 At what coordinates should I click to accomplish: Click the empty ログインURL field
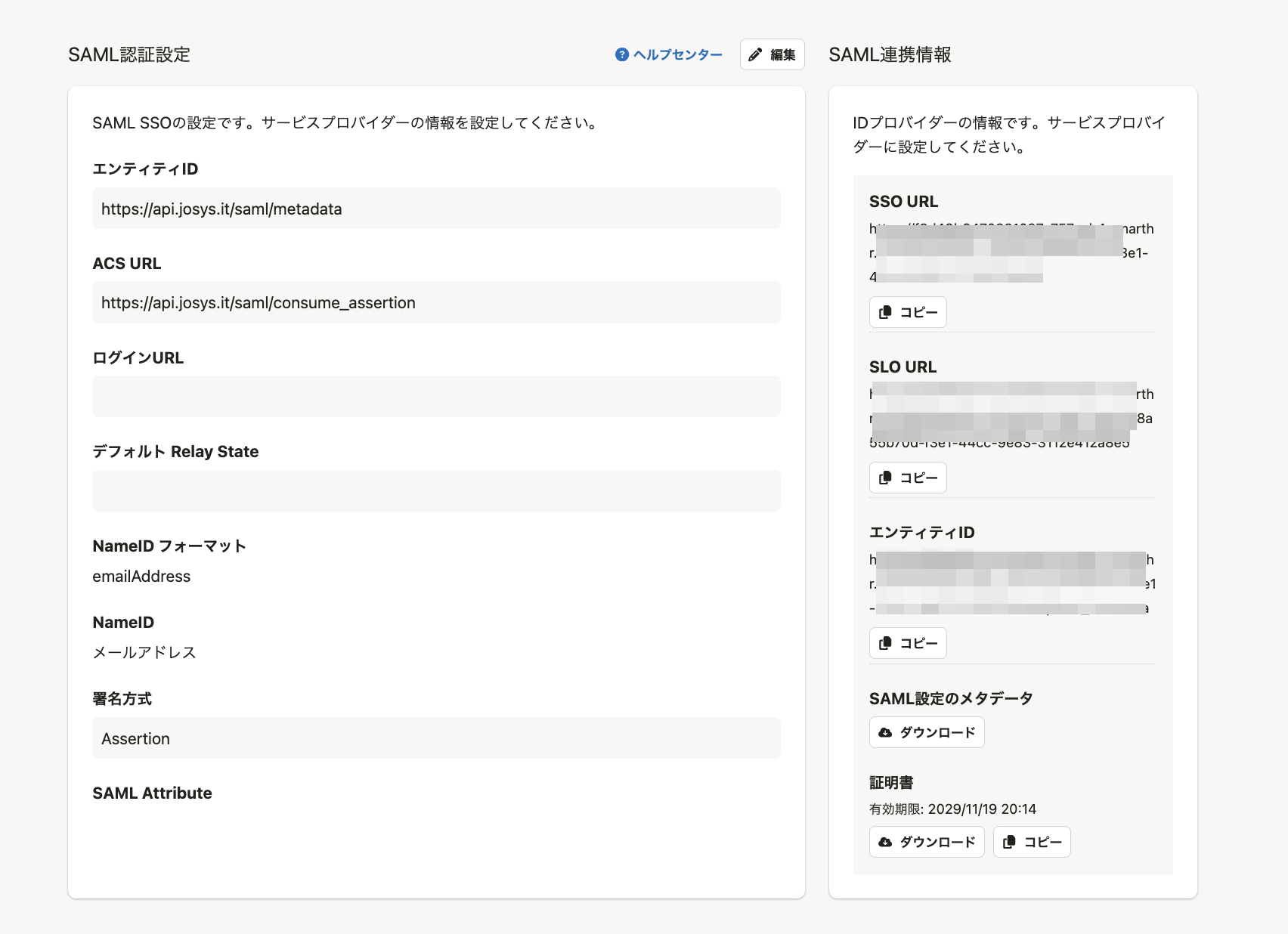point(436,397)
